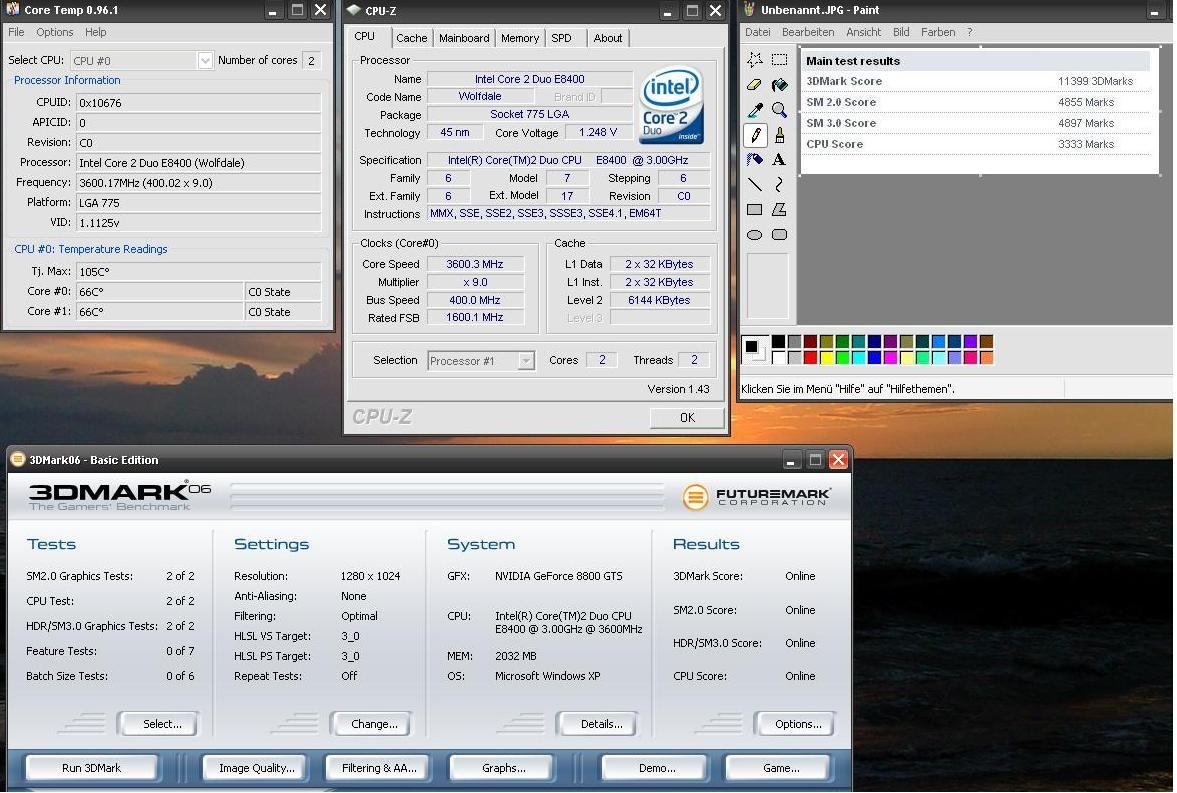
Task: Click the Run 3DMark button
Action: point(92,767)
